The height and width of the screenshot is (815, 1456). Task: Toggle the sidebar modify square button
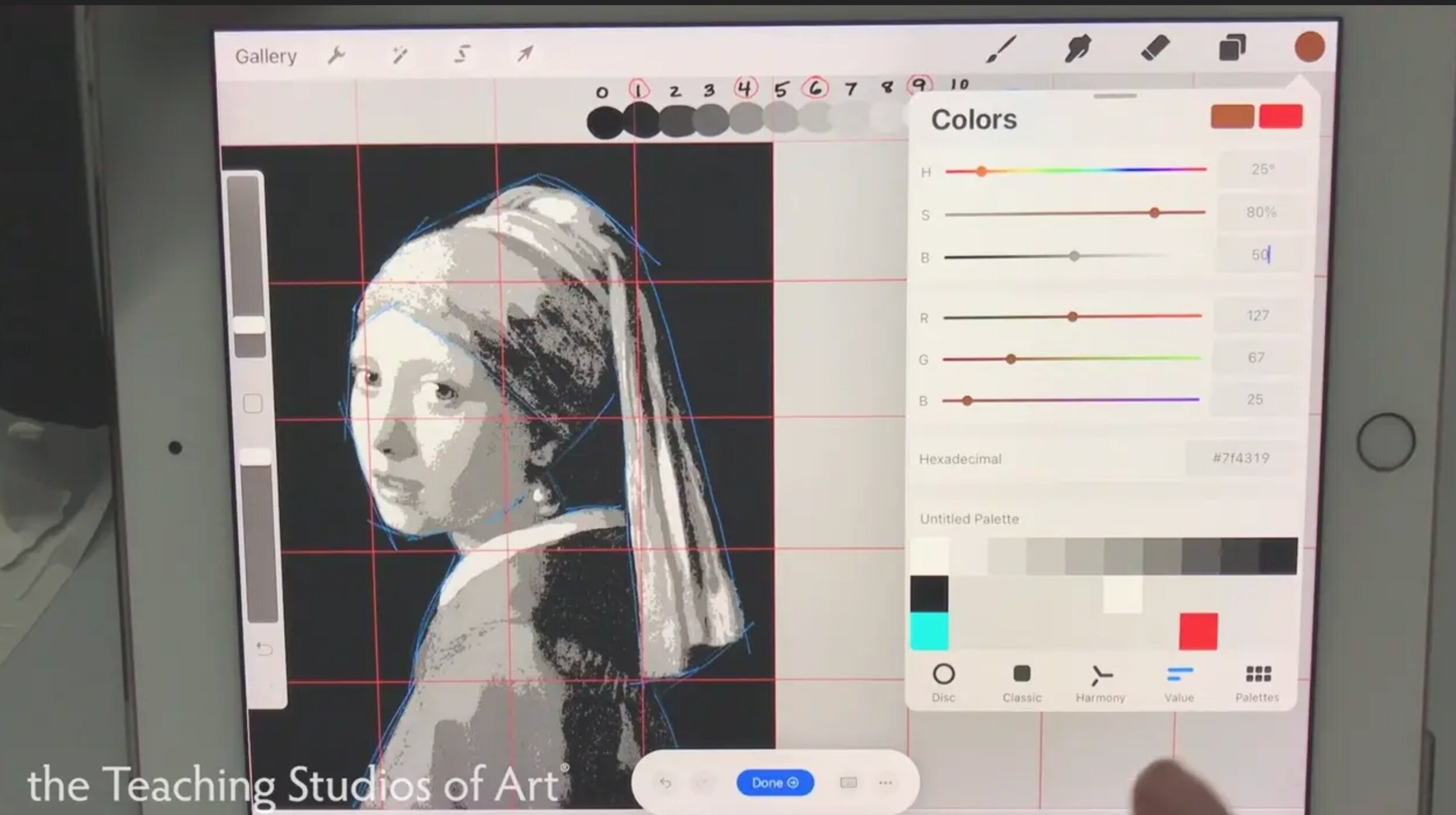tap(252, 403)
